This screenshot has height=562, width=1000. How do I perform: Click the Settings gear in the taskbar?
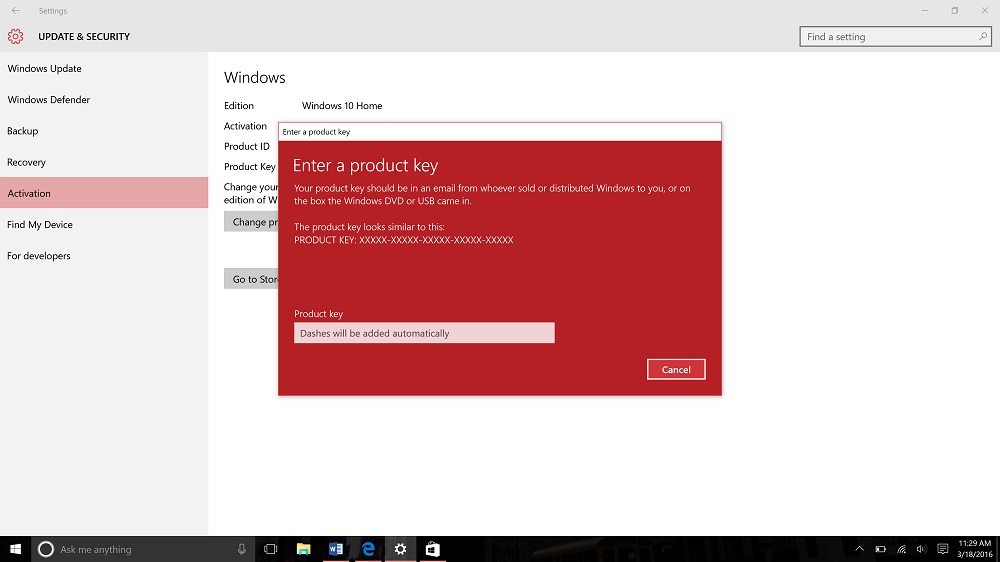(401, 549)
